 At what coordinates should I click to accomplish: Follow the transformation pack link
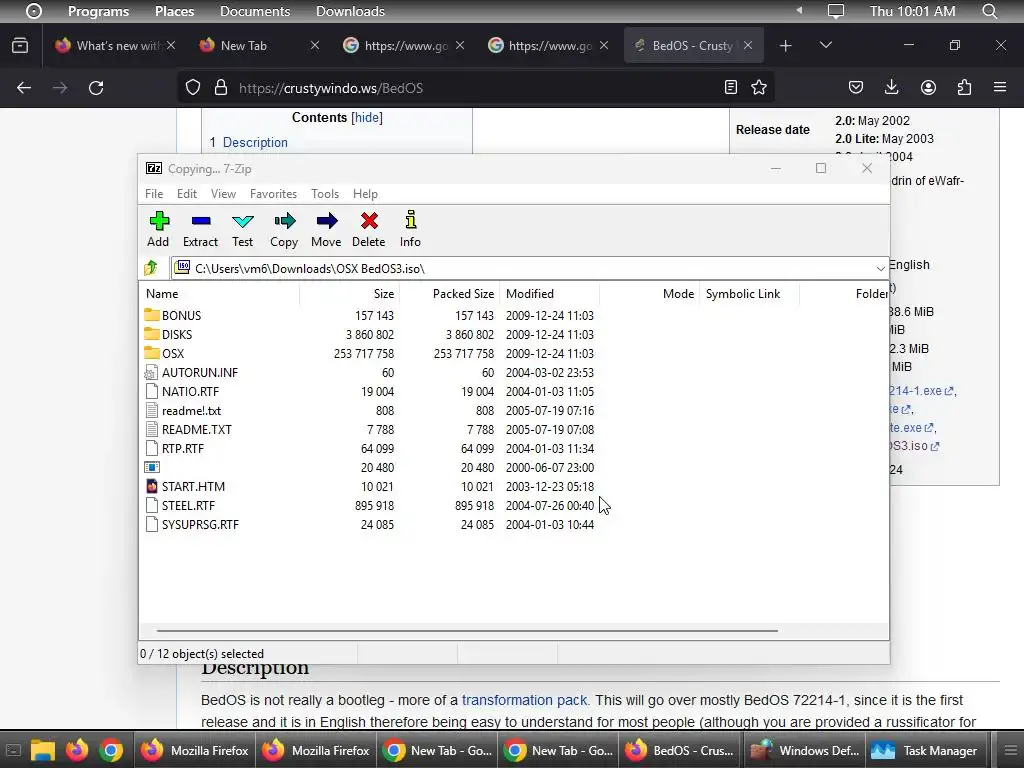tap(524, 700)
